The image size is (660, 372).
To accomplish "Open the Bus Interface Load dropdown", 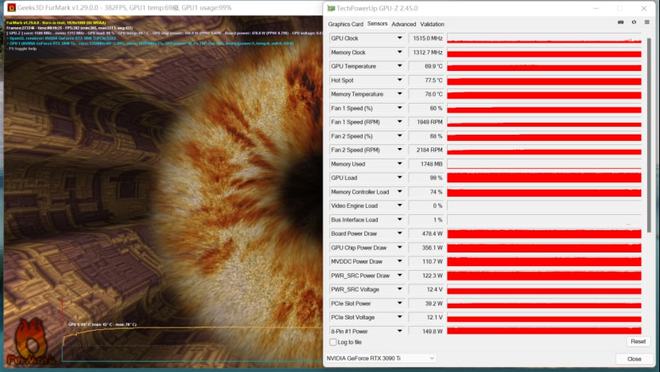I will (399, 220).
